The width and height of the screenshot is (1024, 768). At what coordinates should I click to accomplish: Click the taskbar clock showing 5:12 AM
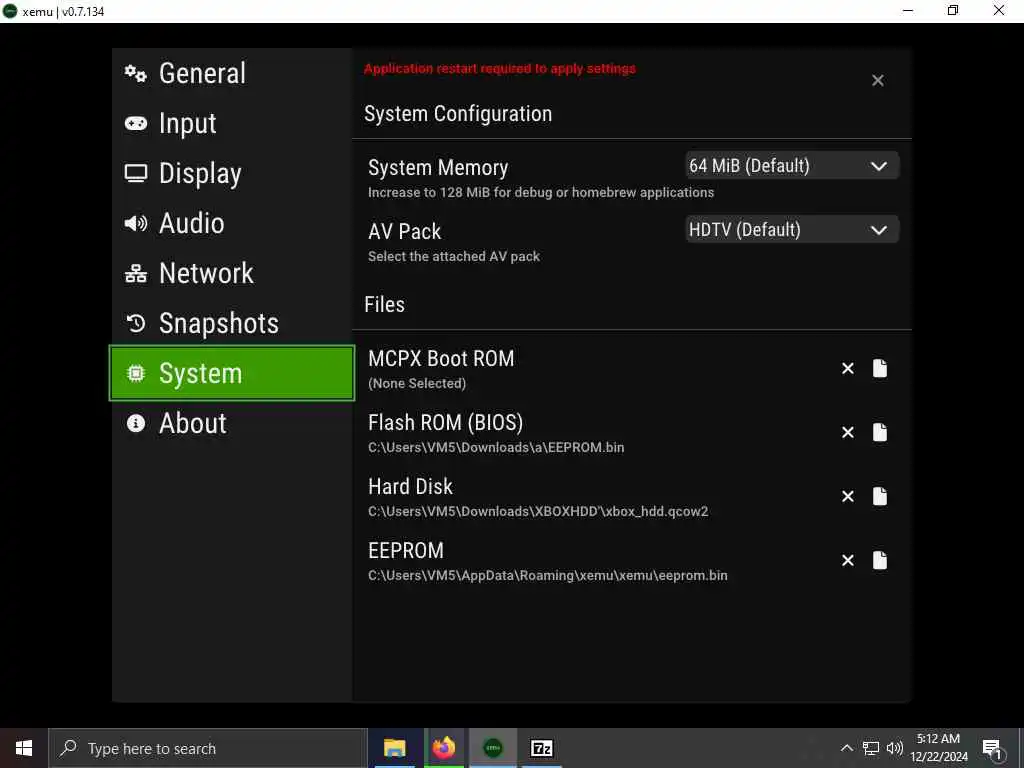[938, 748]
